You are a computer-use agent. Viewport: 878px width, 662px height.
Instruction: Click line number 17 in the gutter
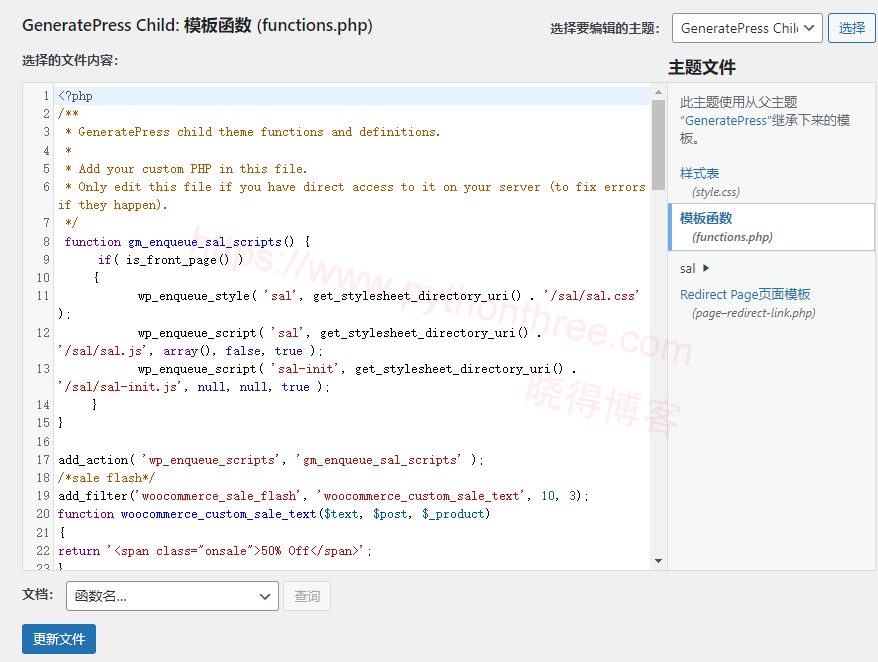point(43,460)
